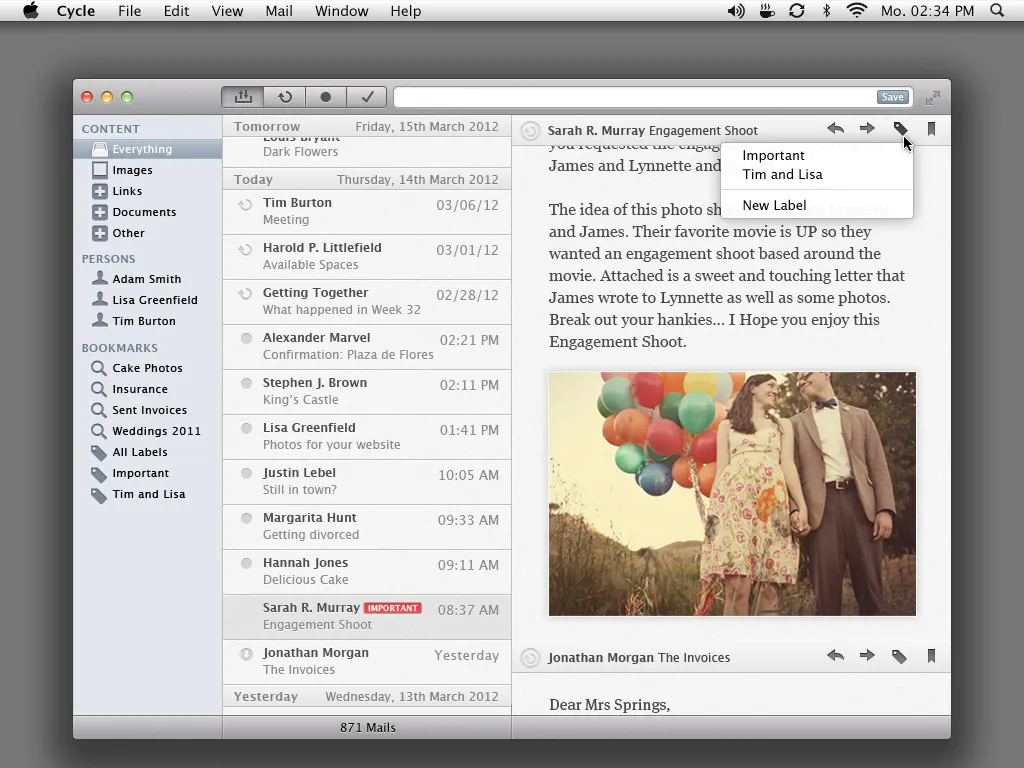Open the Apple menu

pyautogui.click(x=31, y=10)
